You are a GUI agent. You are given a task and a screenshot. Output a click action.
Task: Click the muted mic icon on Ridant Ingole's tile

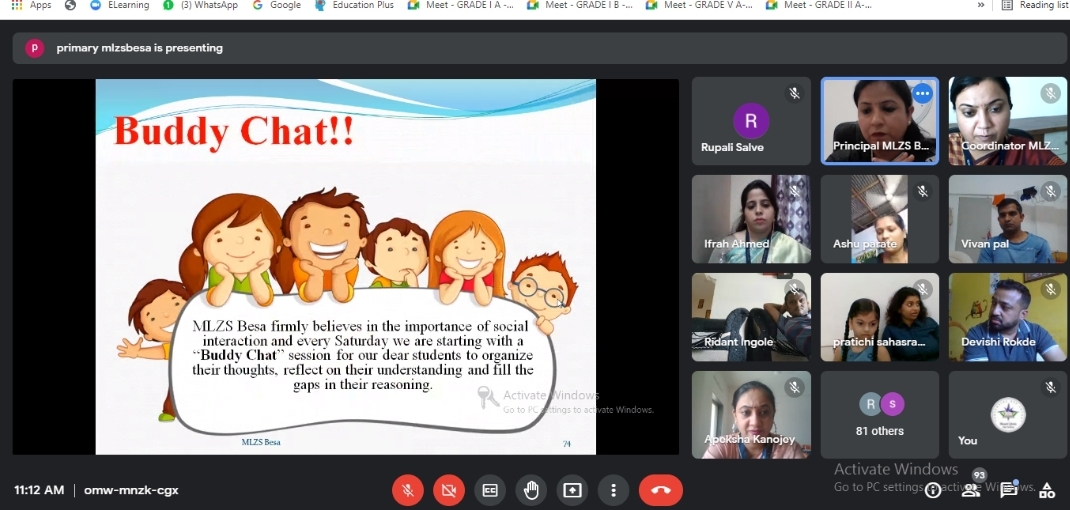point(794,289)
